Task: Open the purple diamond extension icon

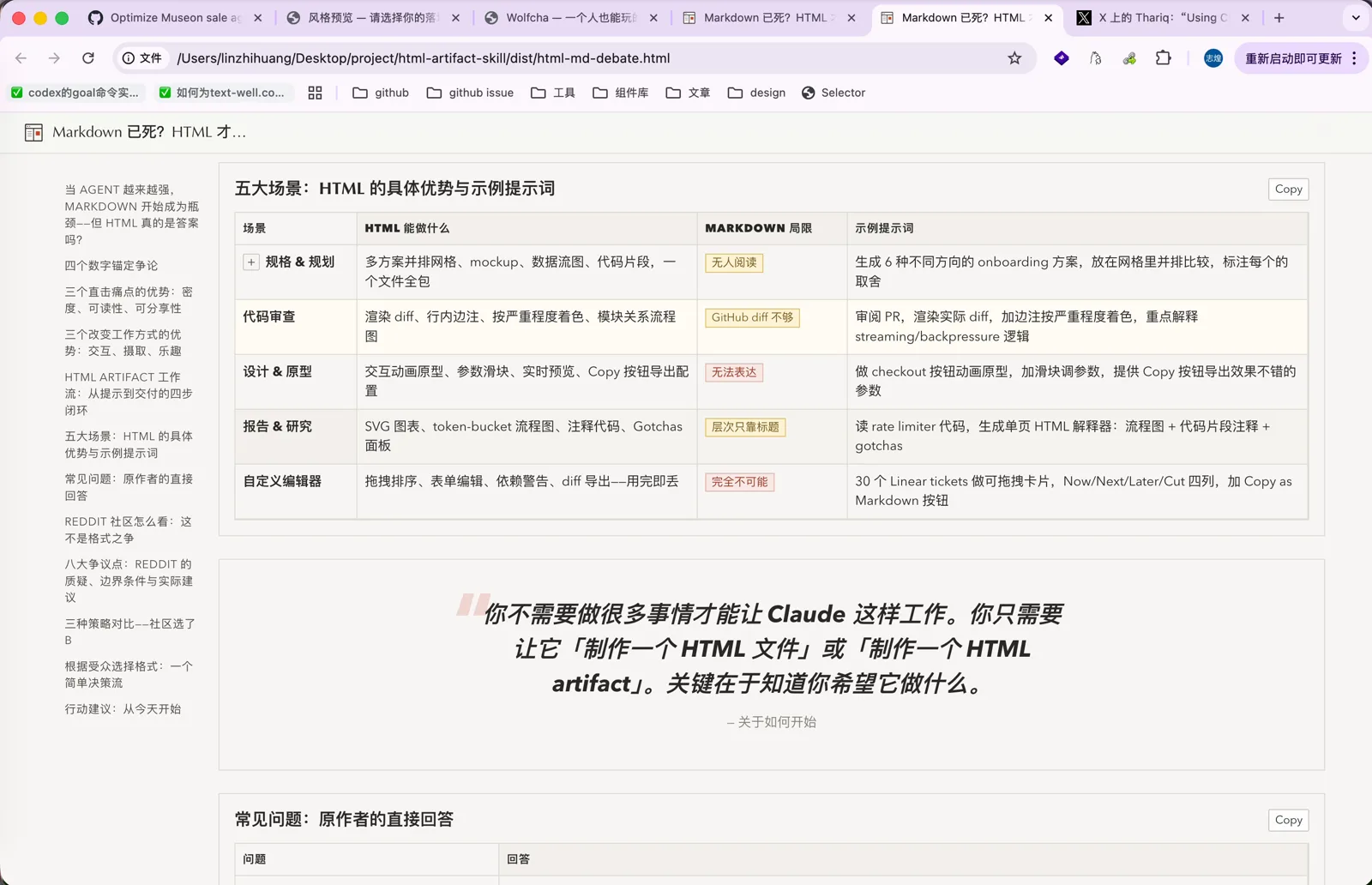Action: pyautogui.click(x=1062, y=58)
